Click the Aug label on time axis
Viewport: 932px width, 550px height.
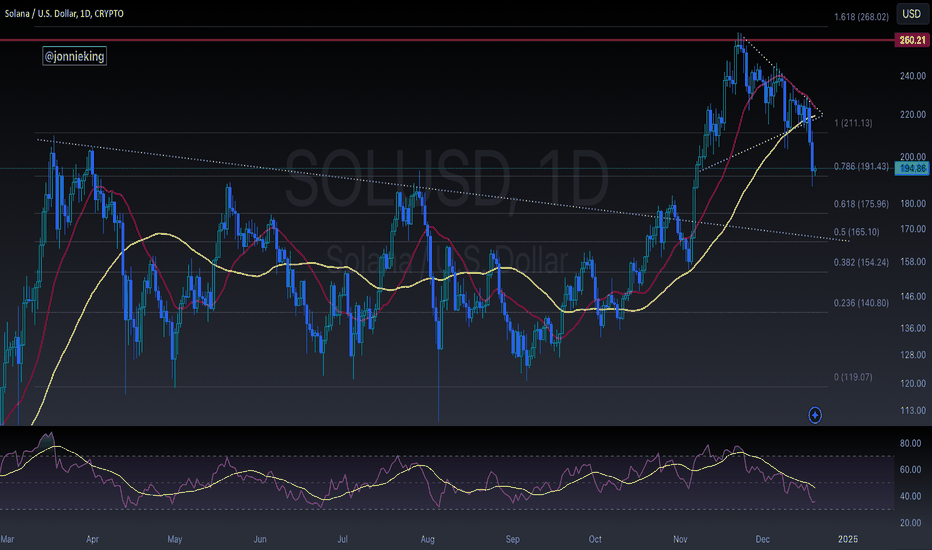pyautogui.click(x=427, y=539)
